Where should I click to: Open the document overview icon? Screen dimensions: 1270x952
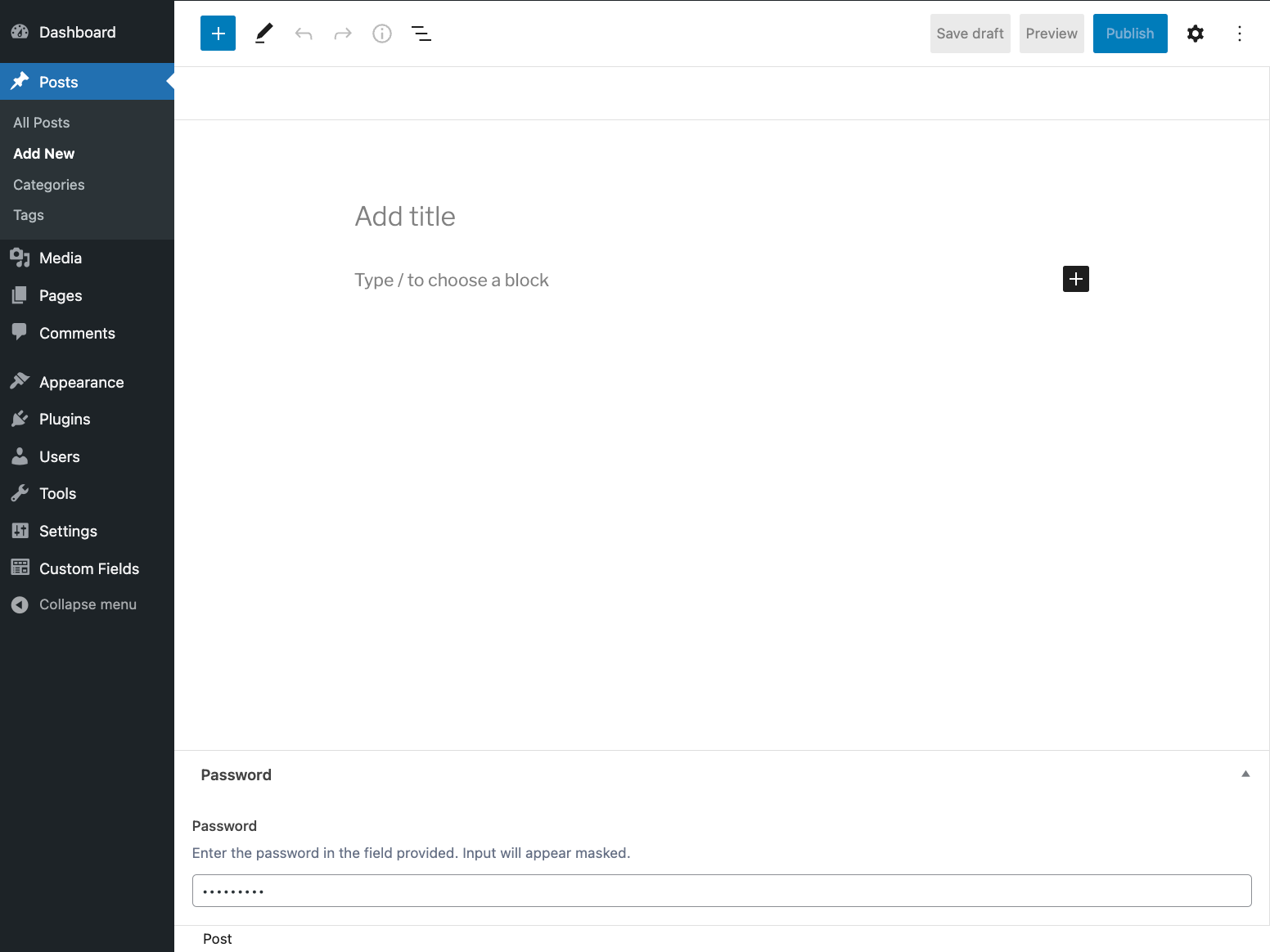421,33
